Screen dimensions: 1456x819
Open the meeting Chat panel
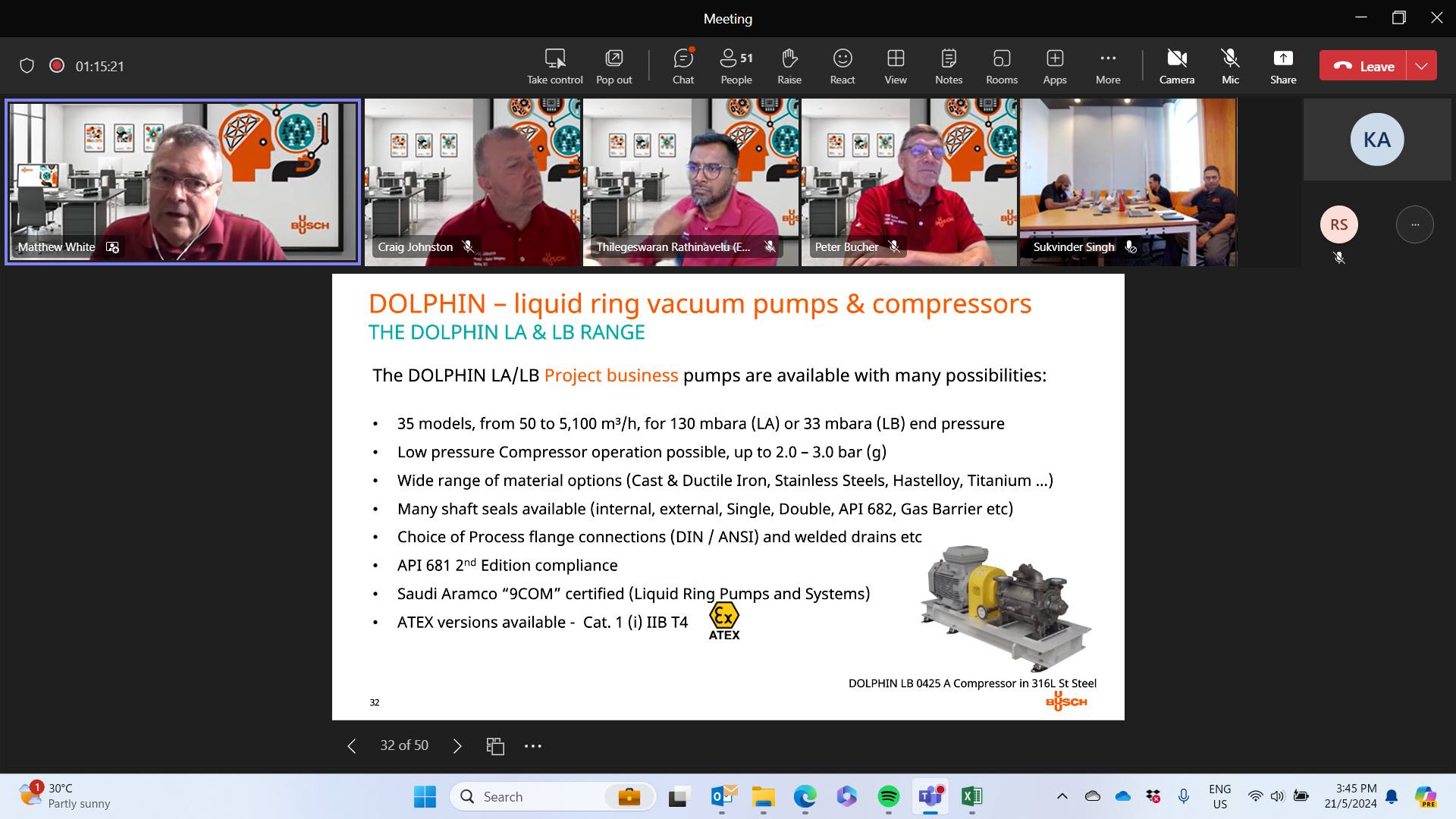pyautogui.click(x=683, y=67)
